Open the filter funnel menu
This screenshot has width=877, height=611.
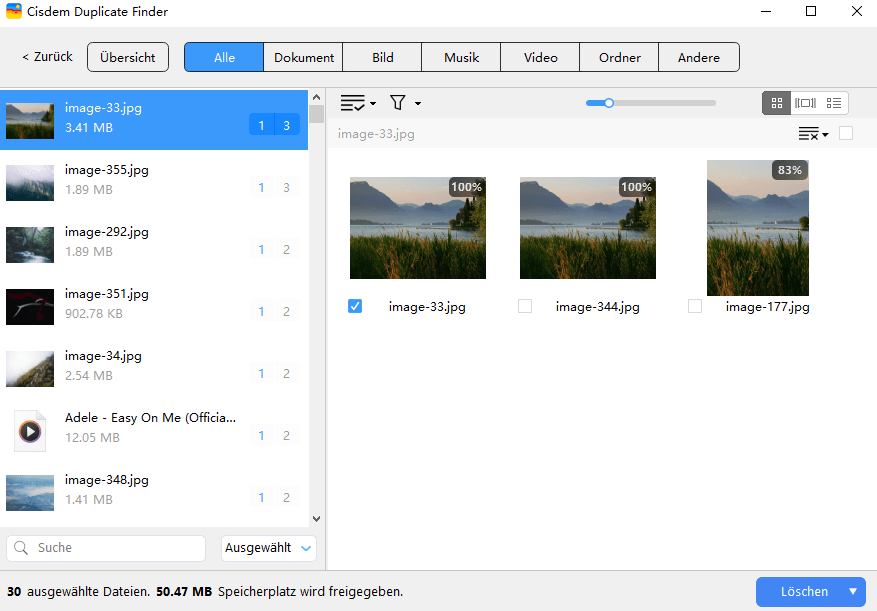coord(403,103)
